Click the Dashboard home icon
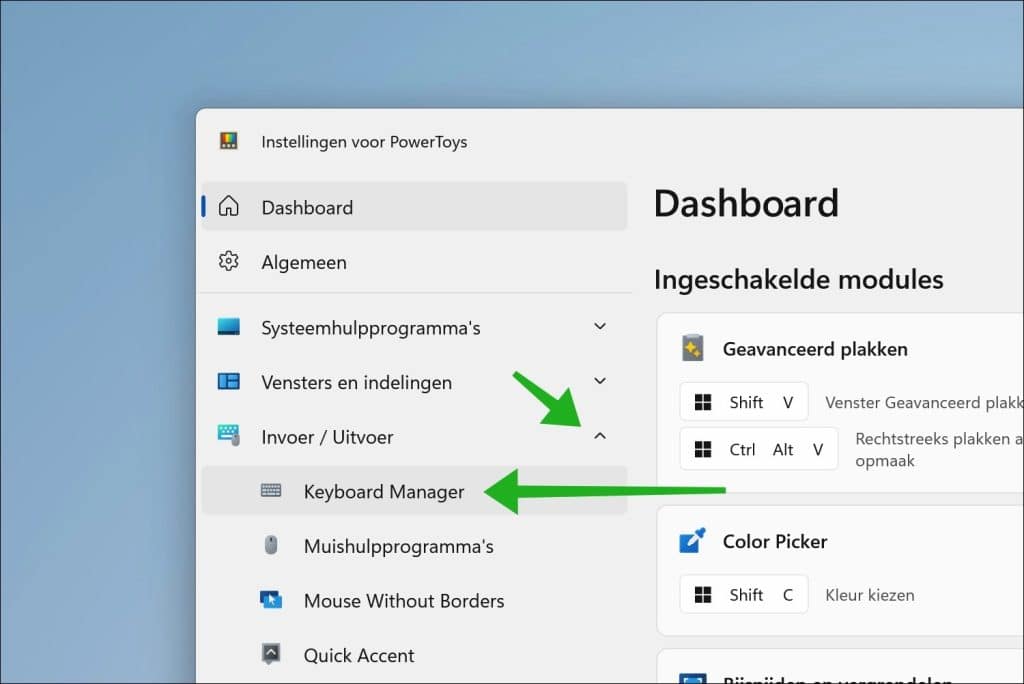The height and width of the screenshot is (684, 1024). tap(229, 206)
